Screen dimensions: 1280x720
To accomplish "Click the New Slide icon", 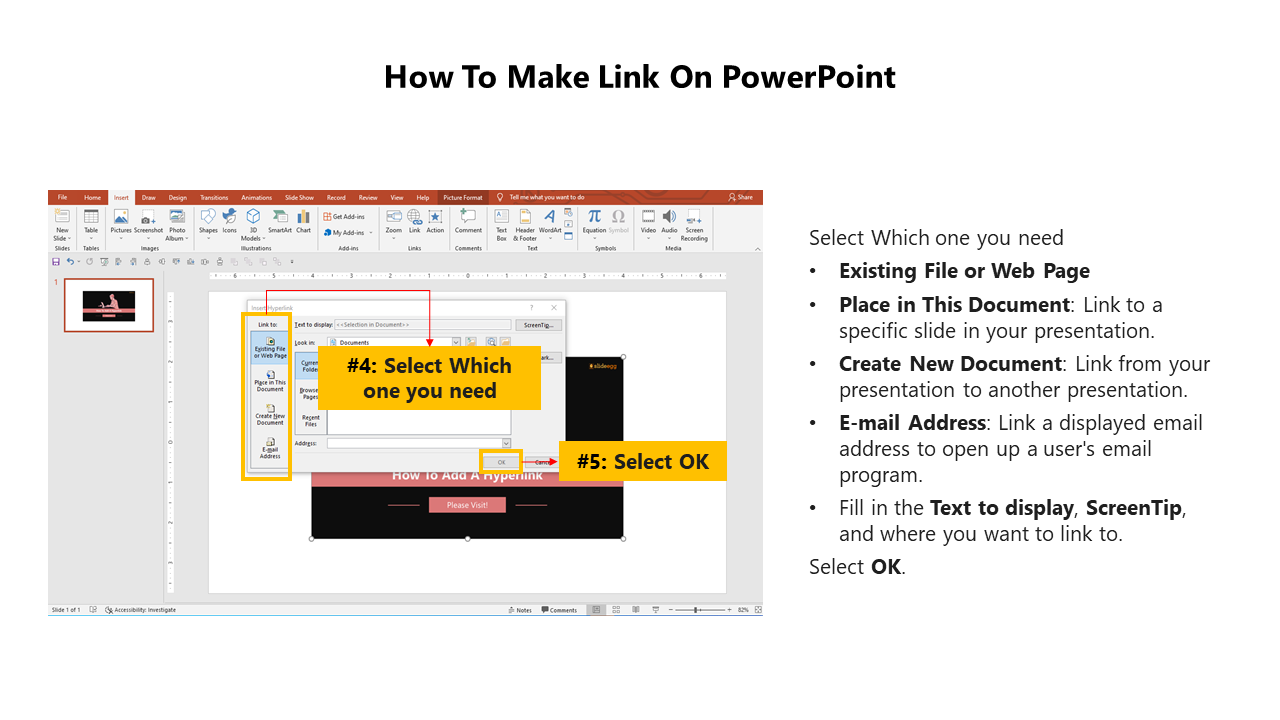I will point(62,217).
